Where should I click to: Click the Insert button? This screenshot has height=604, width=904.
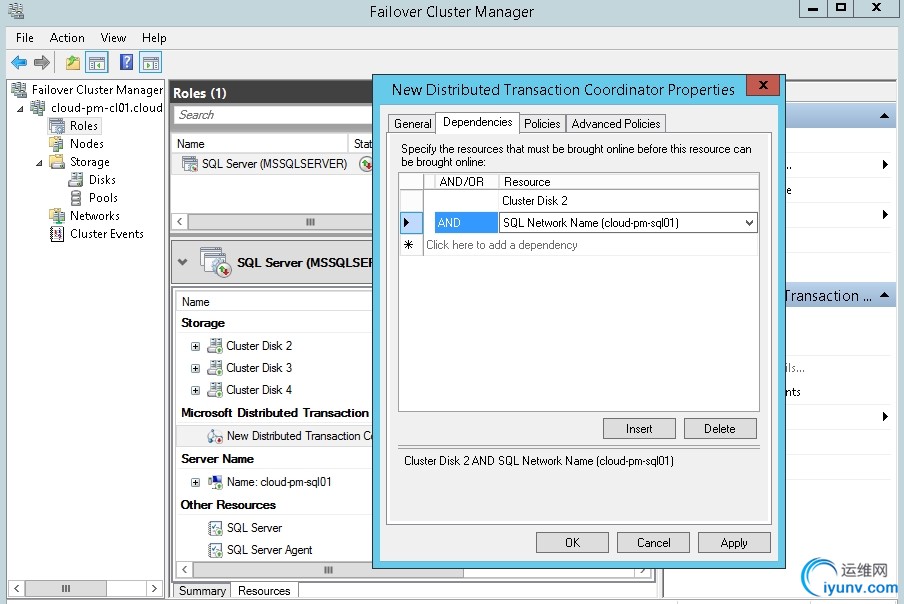[x=639, y=429]
